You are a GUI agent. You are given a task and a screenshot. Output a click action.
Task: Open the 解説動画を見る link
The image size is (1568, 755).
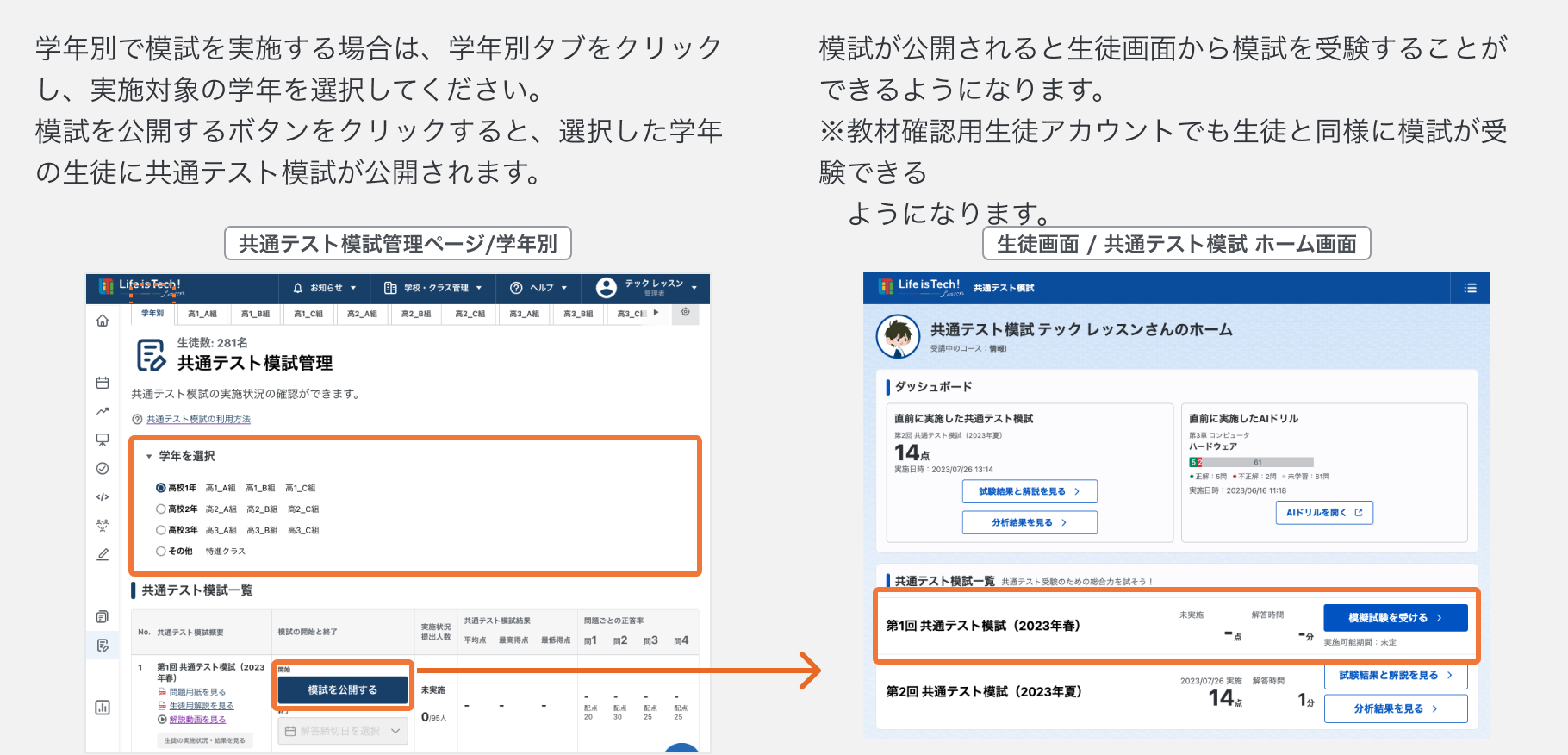coord(197,720)
